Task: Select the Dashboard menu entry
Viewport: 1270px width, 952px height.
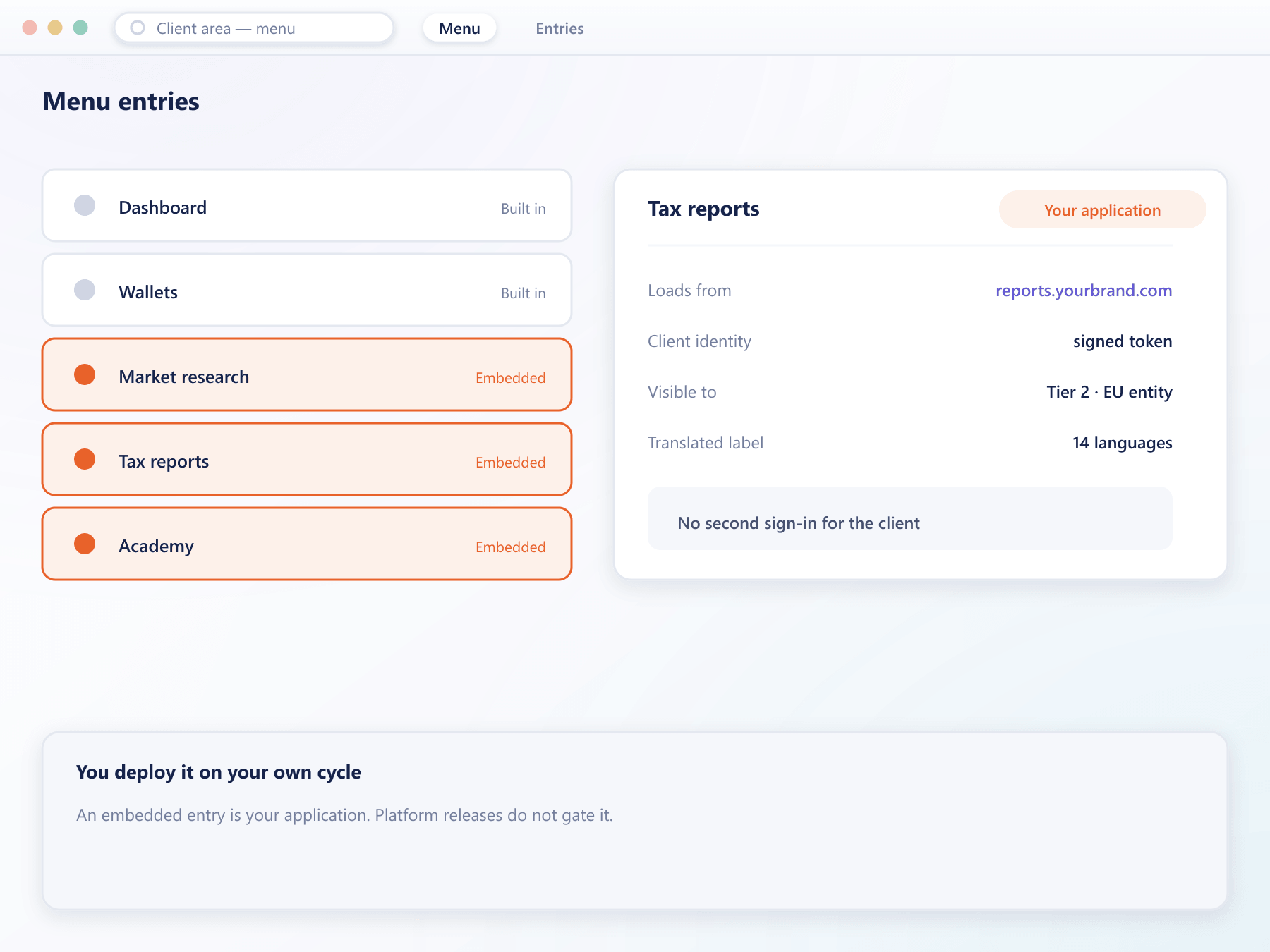Action: tap(307, 205)
